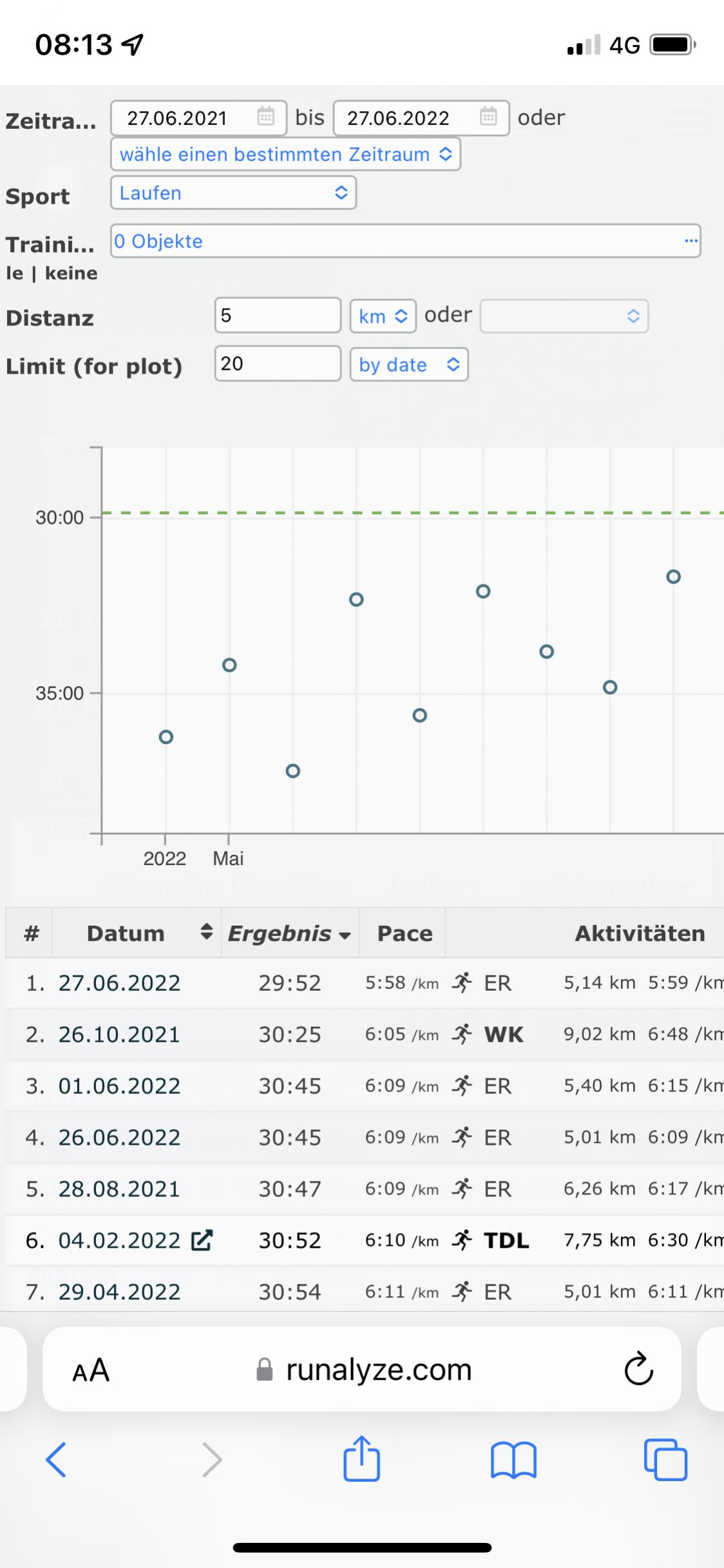
Task: Select 'keine' link under Training filter
Action: tap(71, 273)
